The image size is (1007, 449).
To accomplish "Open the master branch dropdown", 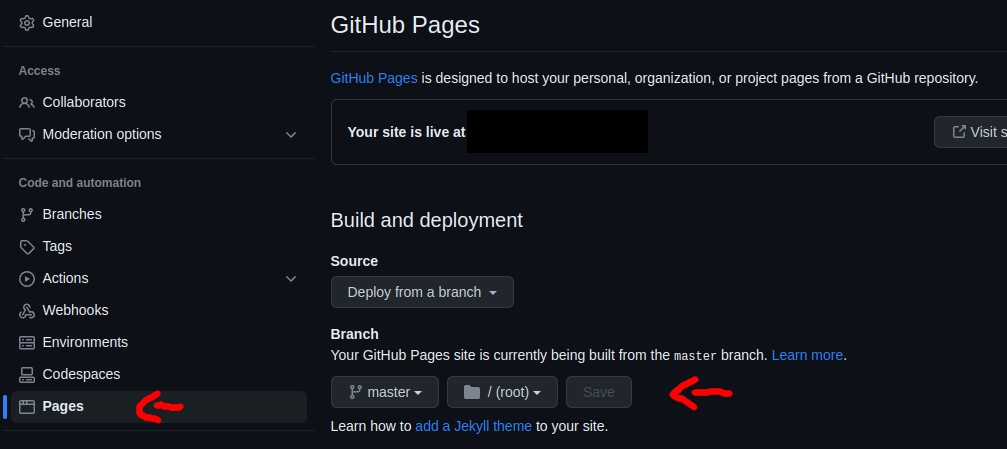I will [x=385, y=392].
